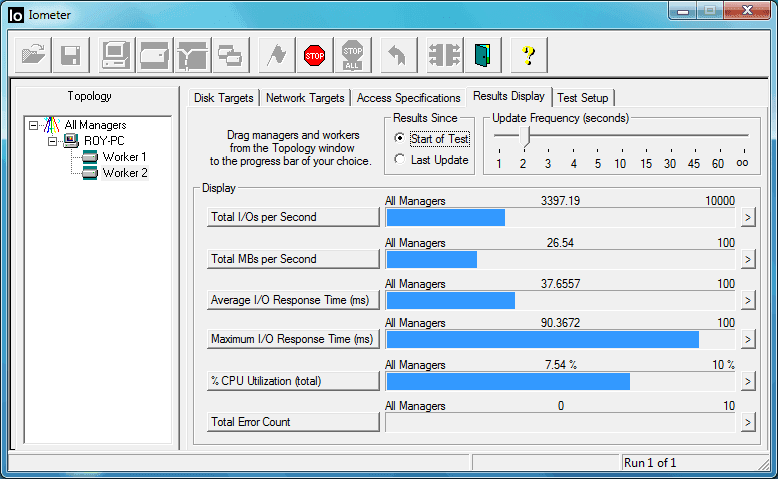Close the Iometer window
Screen dimensions: 778x479
(x=747, y=10)
